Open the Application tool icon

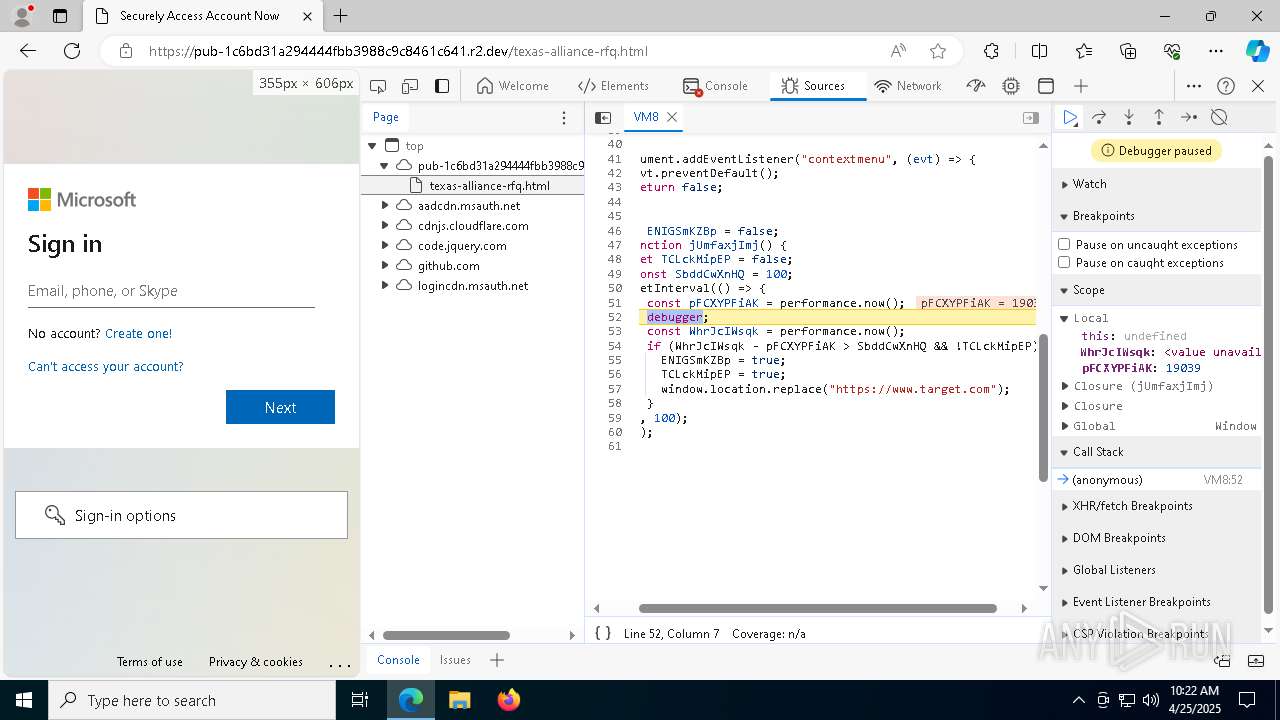pos(1046,86)
